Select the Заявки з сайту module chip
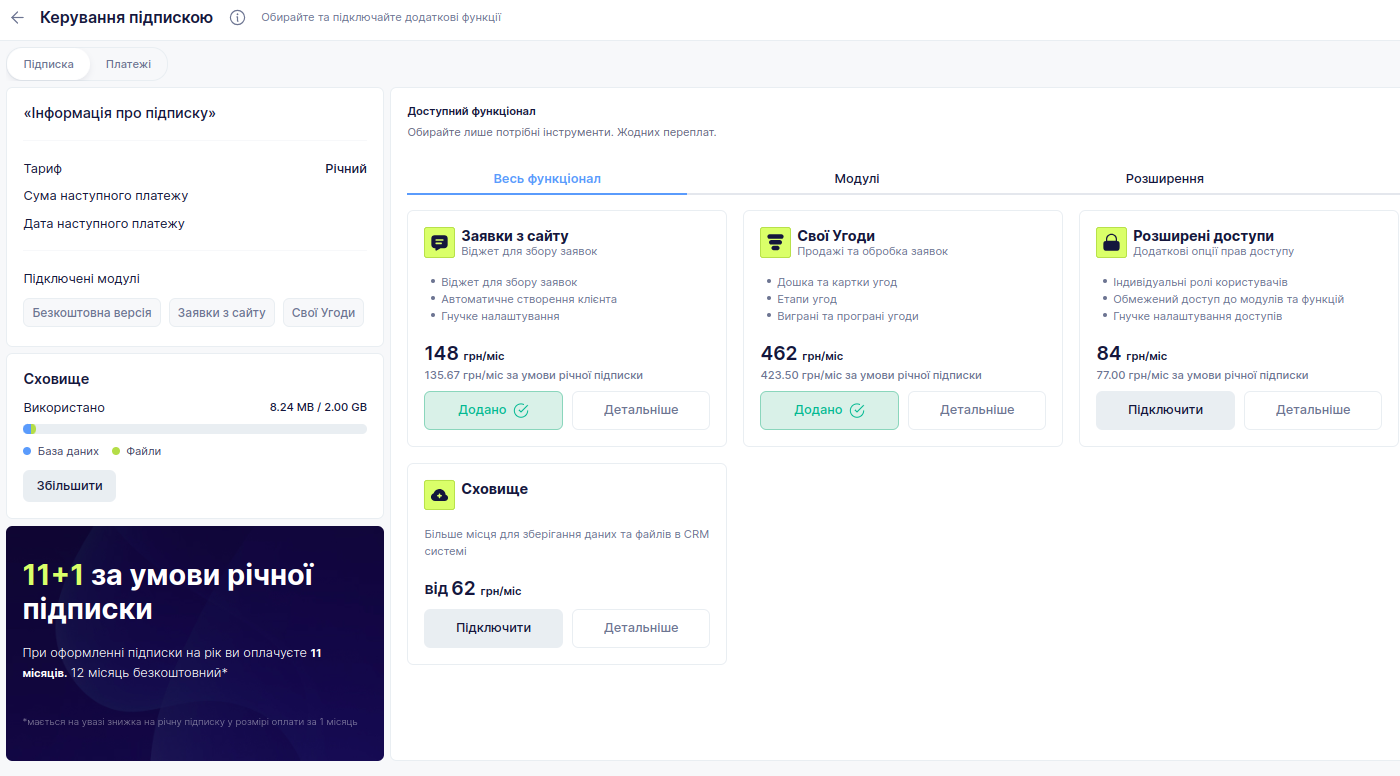 tap(222, 313)
